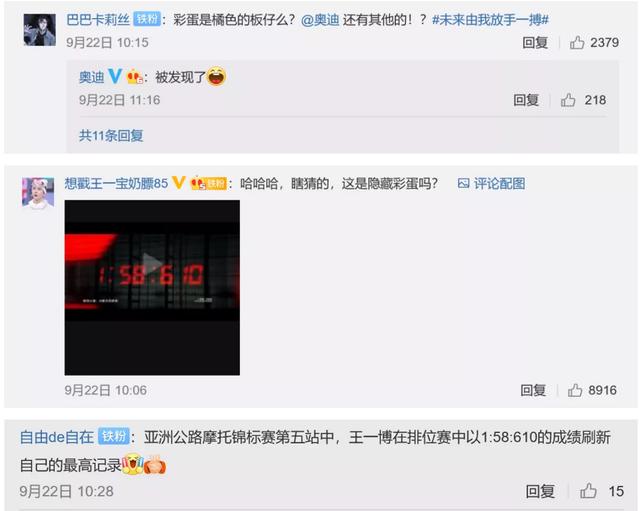The width and height of the screenshot is (640, 511).
Task: Reply to 巴巴卡莉丝's comment
Action: tap(535, 42)
